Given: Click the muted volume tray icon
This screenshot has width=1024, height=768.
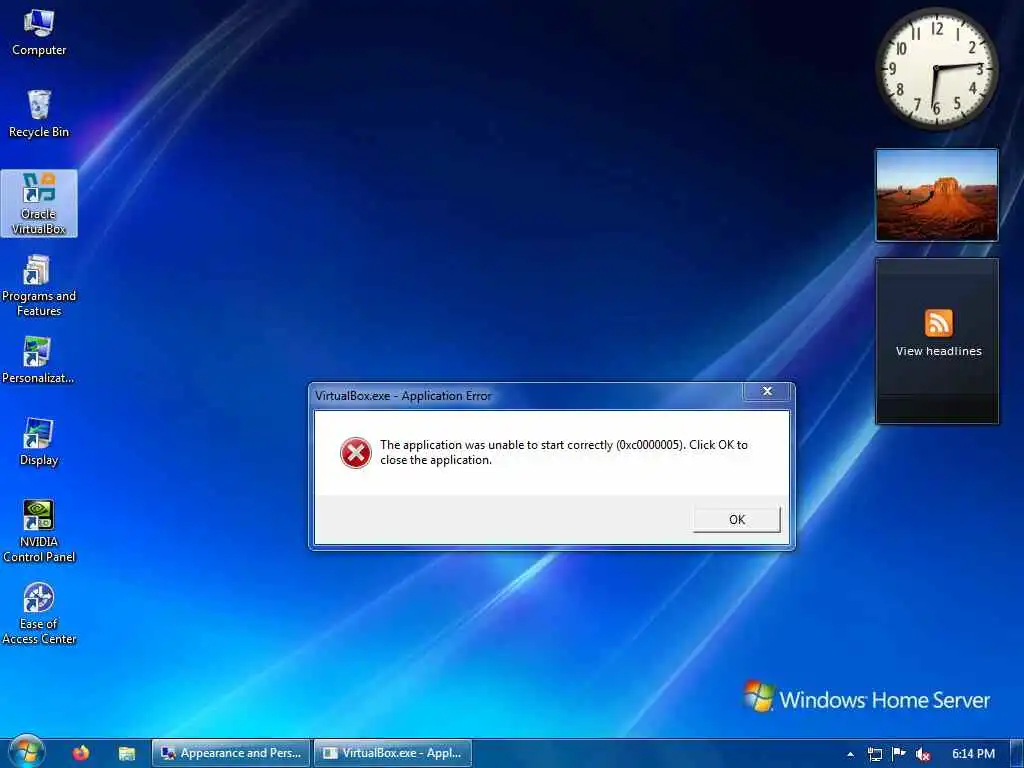Looking at the screenshot, I should point(923,754).
